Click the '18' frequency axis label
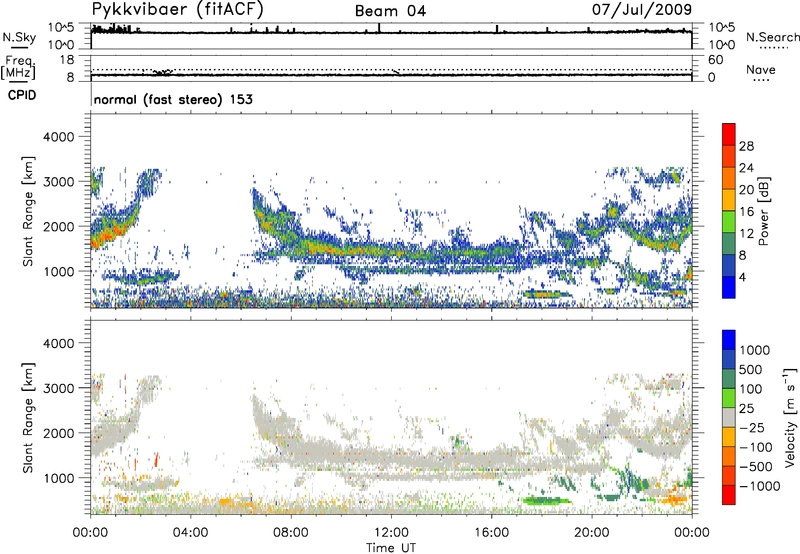800x554 pixels. point(67,60)
